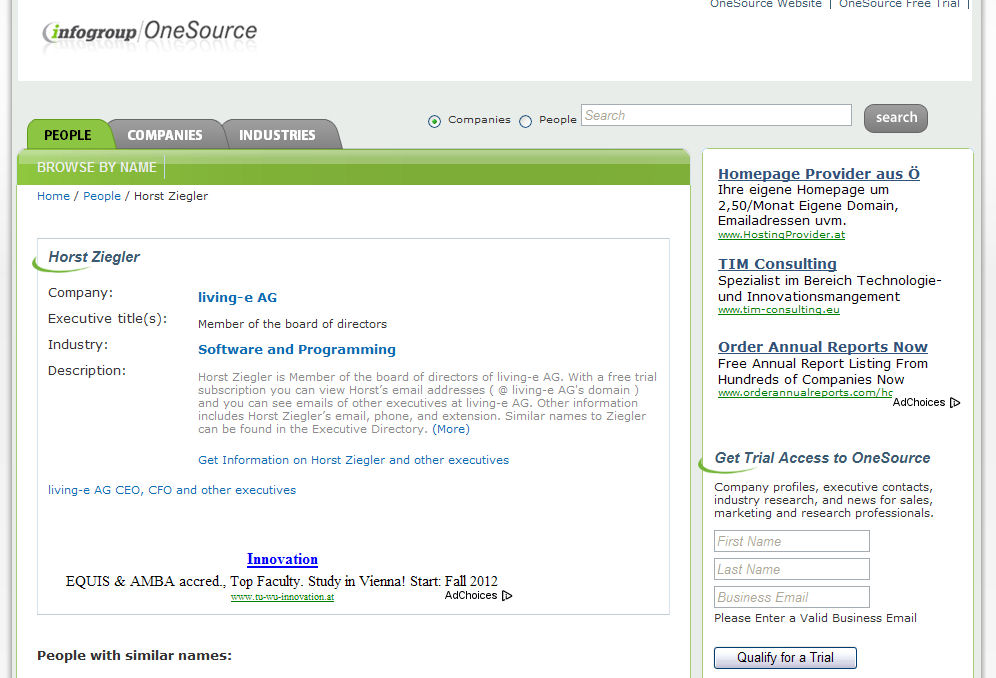Click AdChoices label in sidebar
Viewport: 996px width, 678px height.
point(919,402)
